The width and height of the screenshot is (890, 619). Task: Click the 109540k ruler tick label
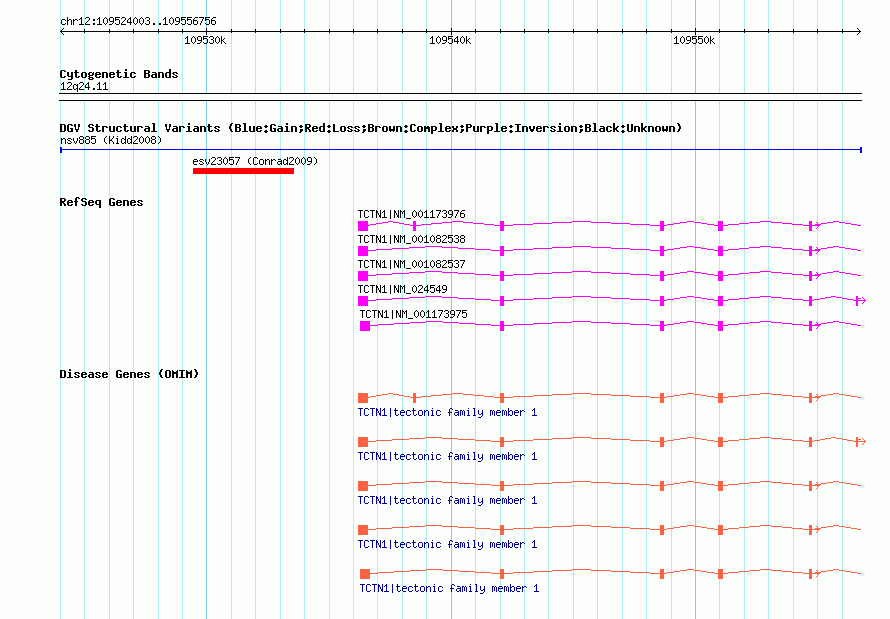pos(450,41)
